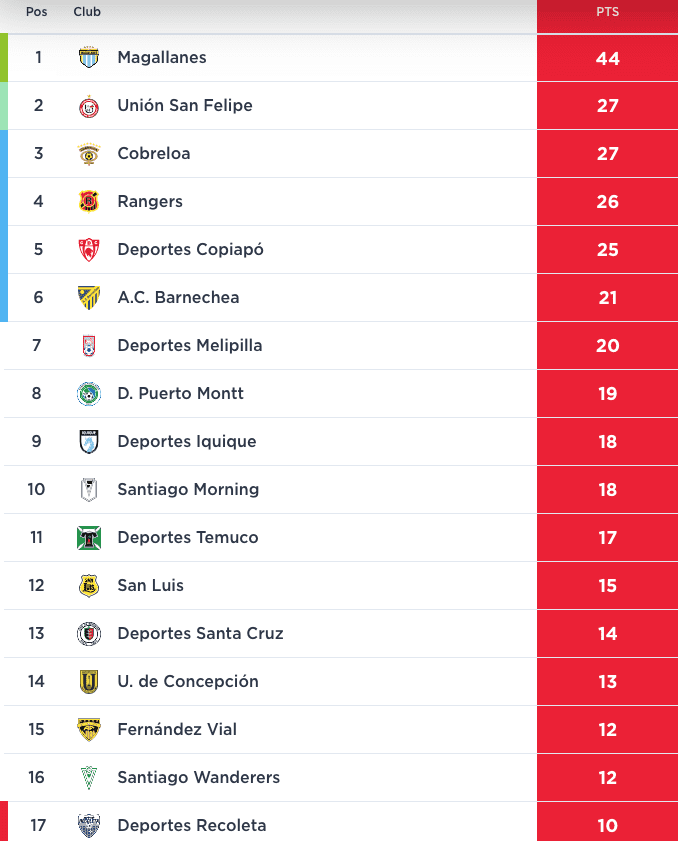Viewport: 678px width, 841px height.
Task: Open the Deportes Santa Cruz link
Action: coord(200,633)
